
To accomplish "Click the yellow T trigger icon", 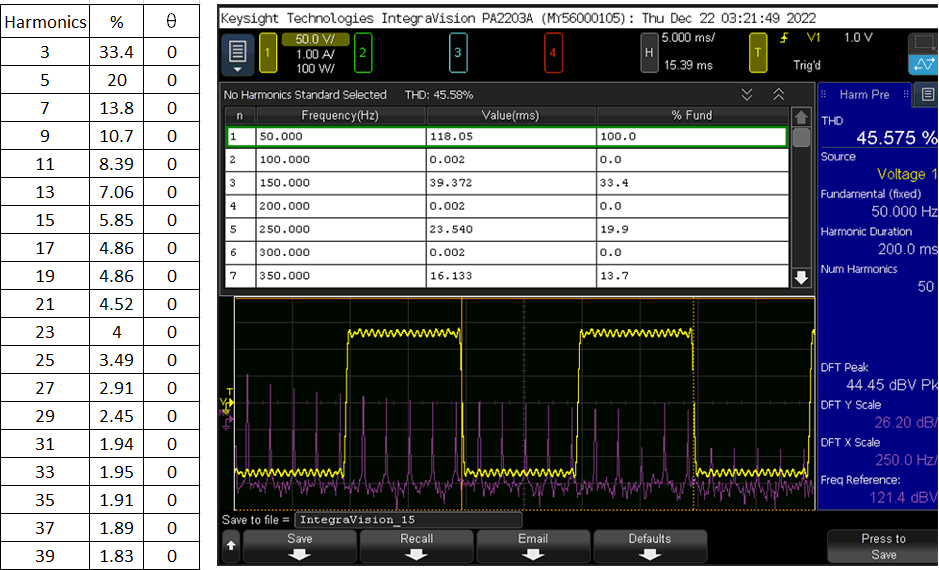I will click(758, 53).
